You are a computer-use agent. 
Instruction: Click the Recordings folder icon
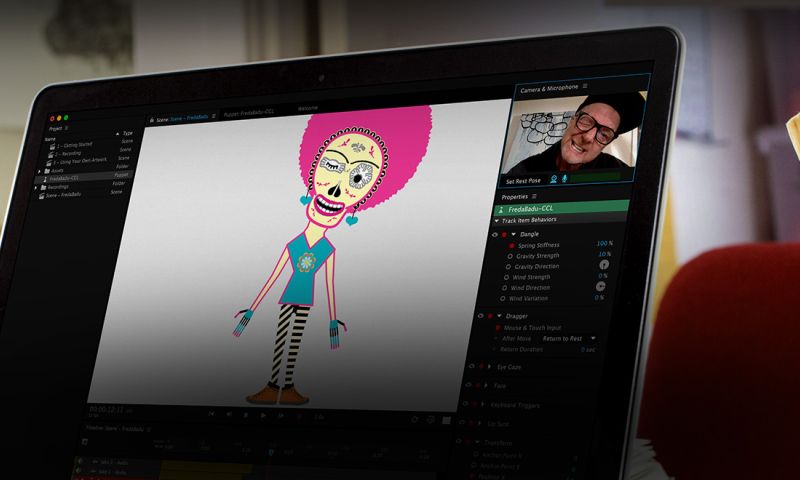pyautogui.click(x=43, y=188)
